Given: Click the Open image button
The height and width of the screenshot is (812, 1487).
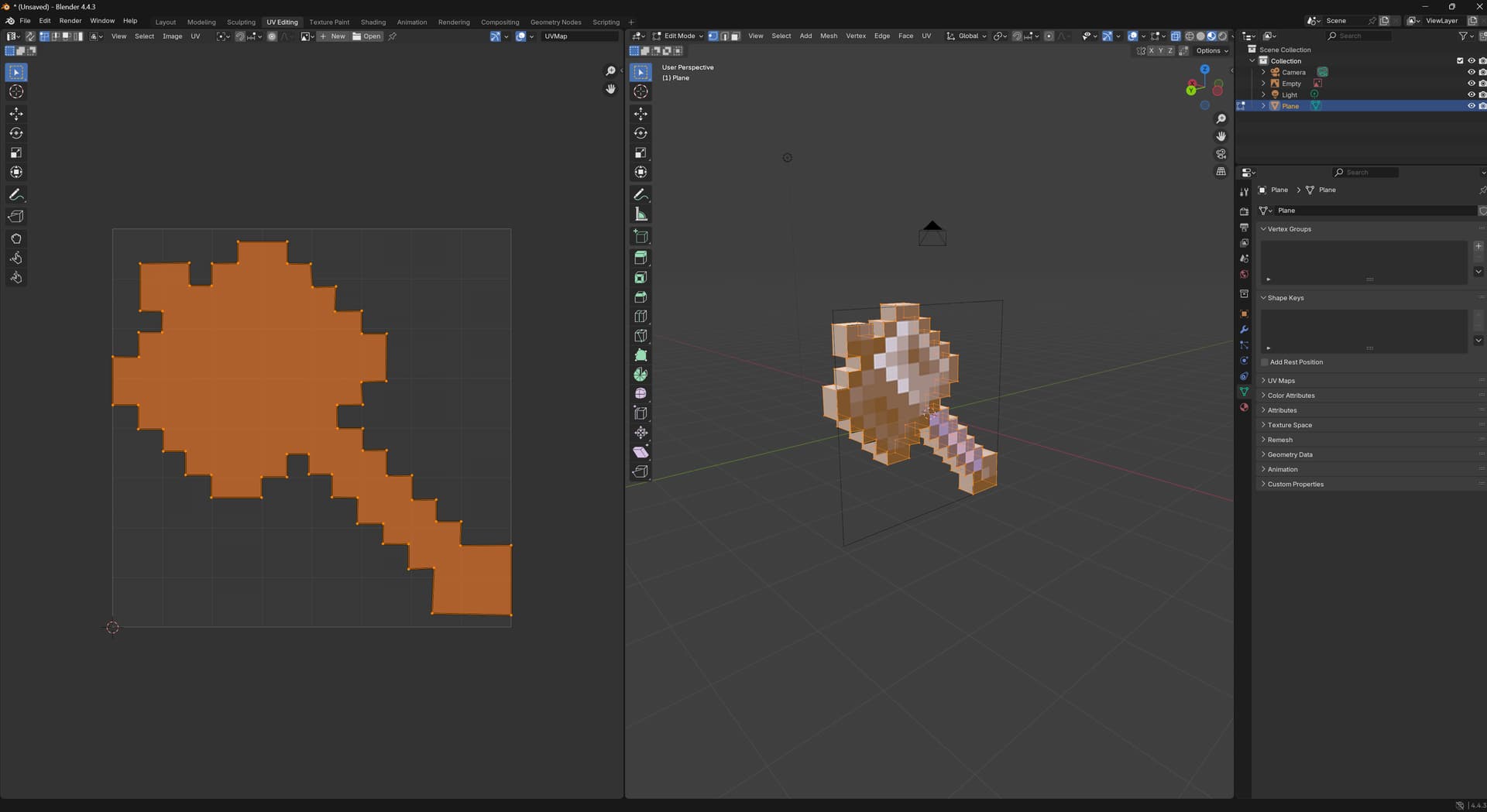Looking at the screenshot, I should (x=367, y=36).
